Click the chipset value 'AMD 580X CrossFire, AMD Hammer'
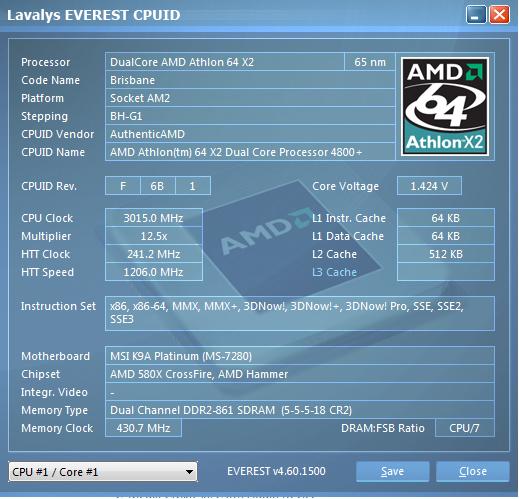Image resolution: width=519 pixels, height=499 pixels. click(x=300, y=374)
